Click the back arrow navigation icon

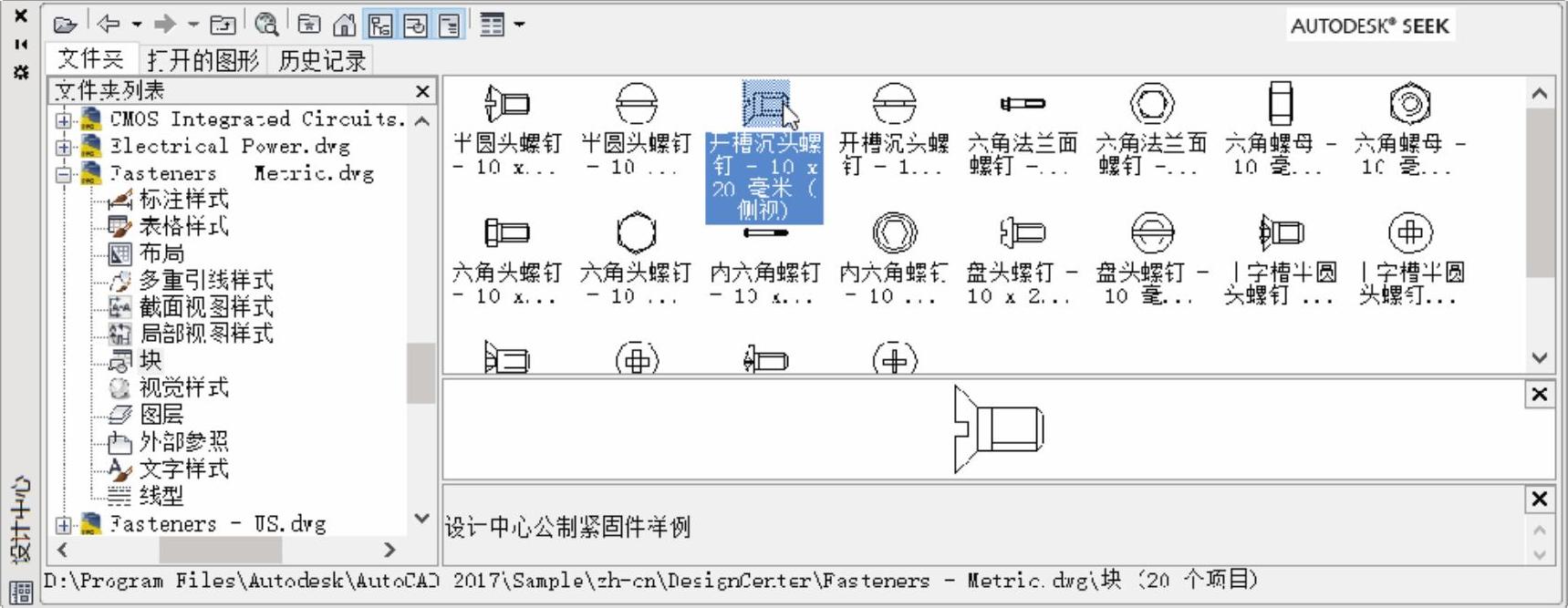pyautogui.click(x=109, y=25)
